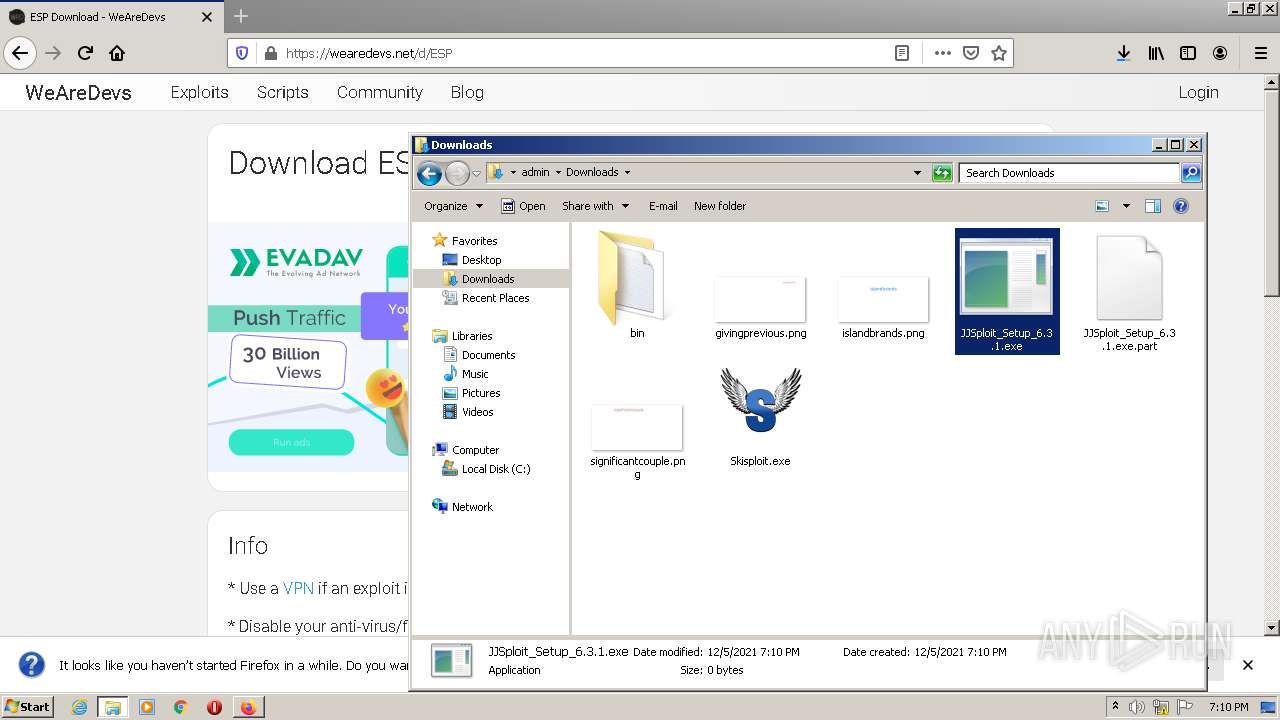This screenshot has height=720, width=1280.
Task: Open Firefox library icon
Action: point(1156,53)
